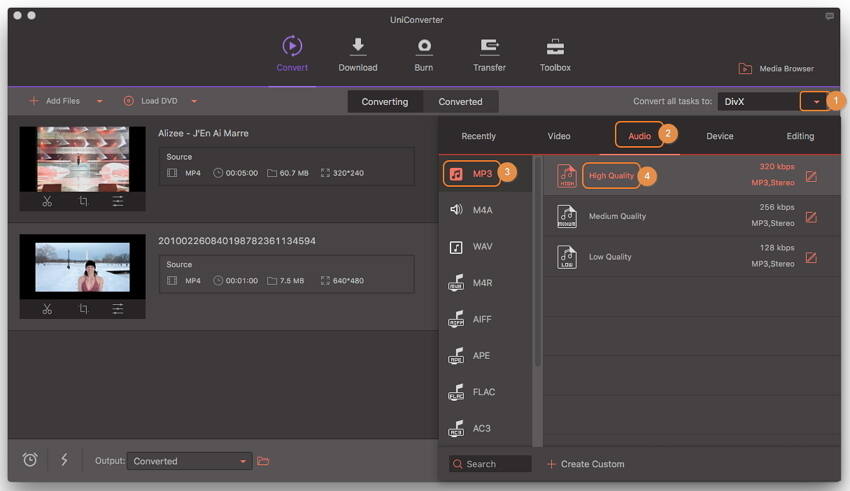Click the Alizee - J'En Ai Marre title
850x491 pixels.
(203, 133)
